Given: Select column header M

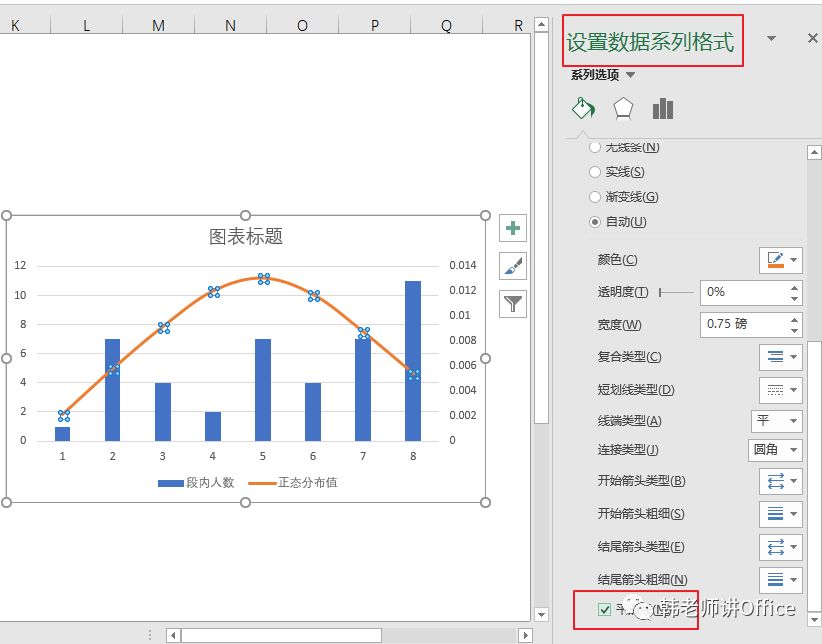Looking at the screenshot, I should click(158, 25).
